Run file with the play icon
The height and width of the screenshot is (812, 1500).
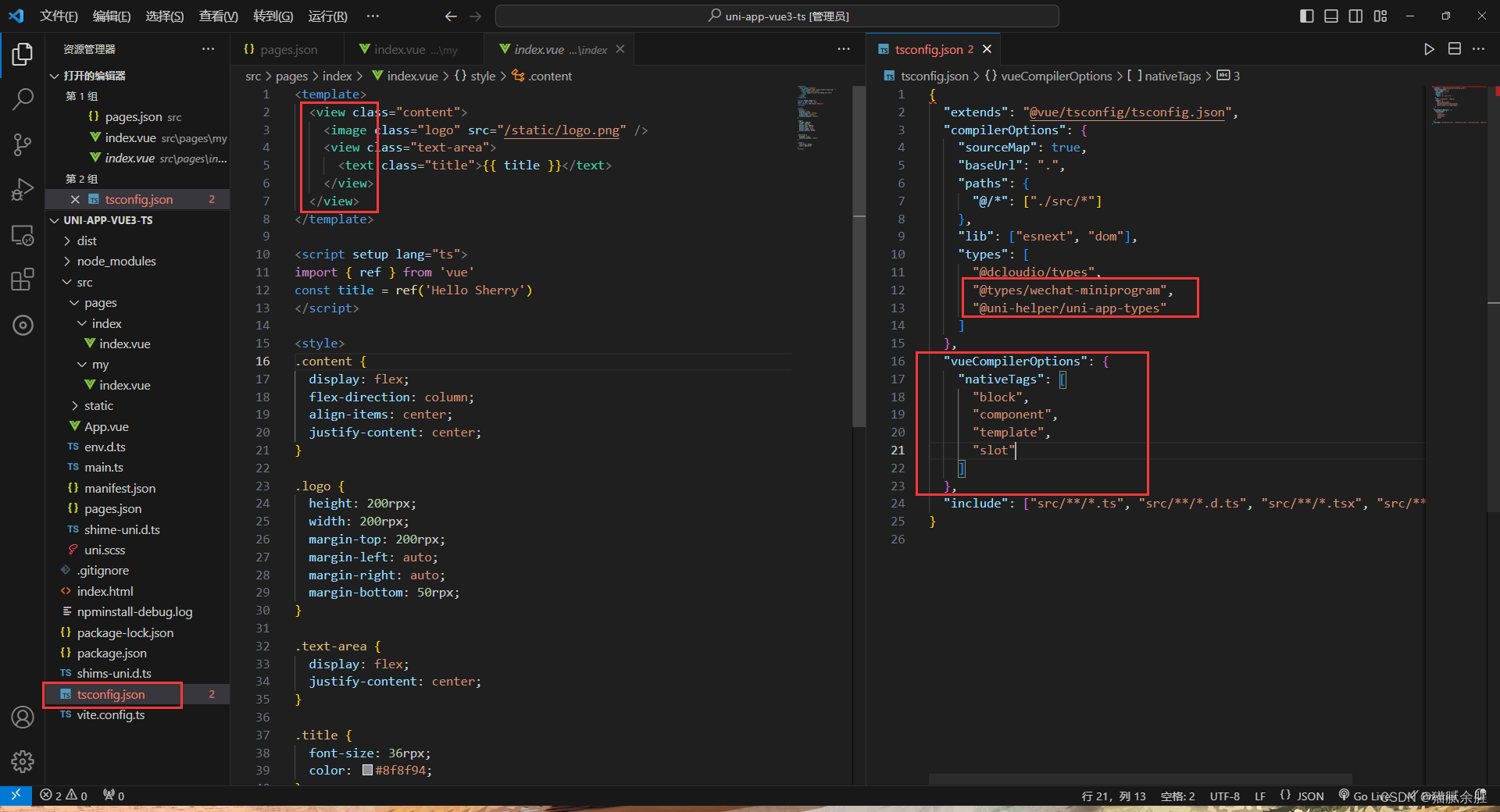1429,49
